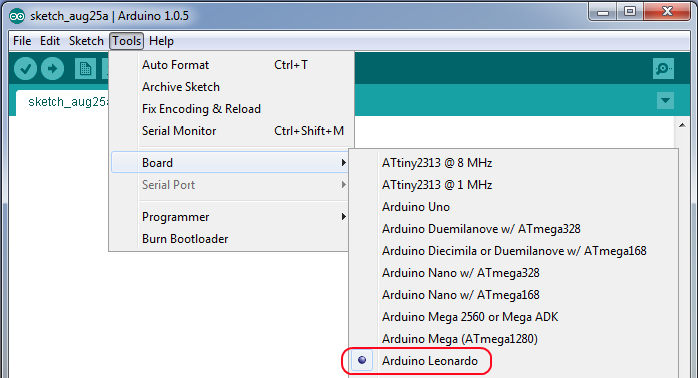Expand the Board submenu
Viewport: 698px width, 378px height.
click(230, 163)
